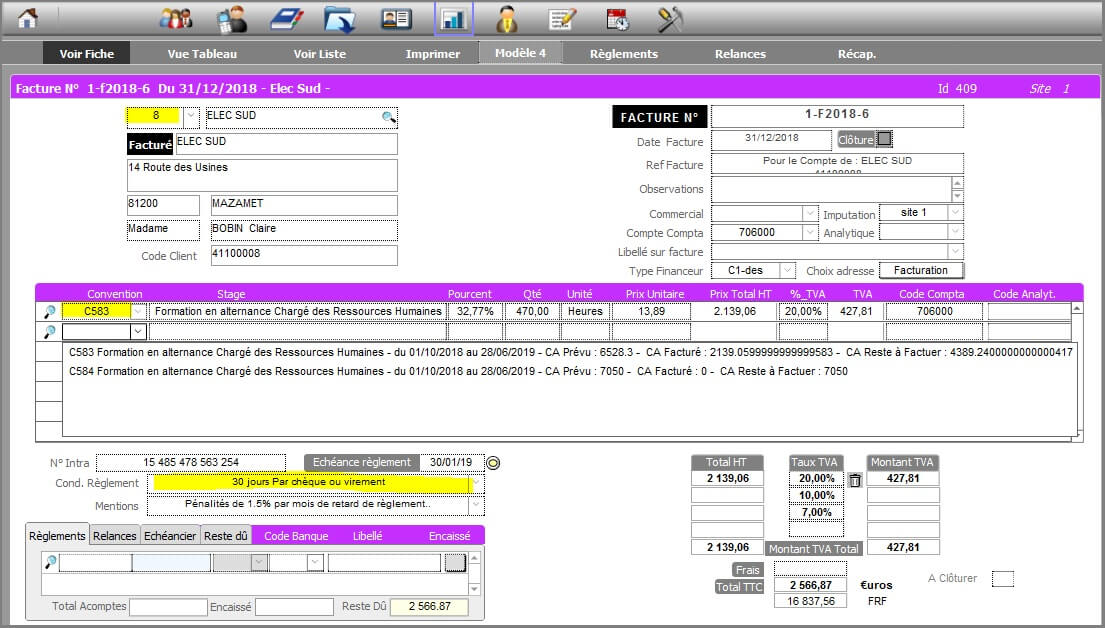This screenshot has height=628, width=1105.
Task: Click magnifier search icon beside ELEC SUD
Action: point(388,117)
